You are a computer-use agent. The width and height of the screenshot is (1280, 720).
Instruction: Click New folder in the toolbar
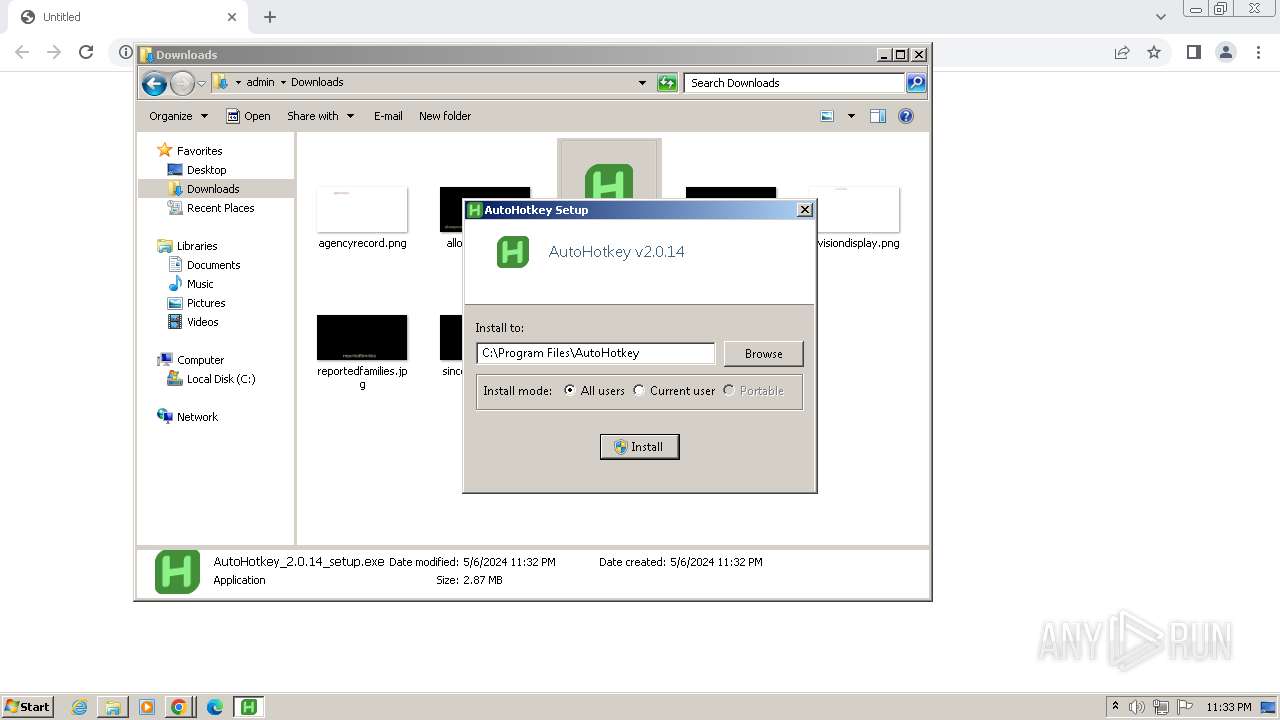tap(445, 116)
